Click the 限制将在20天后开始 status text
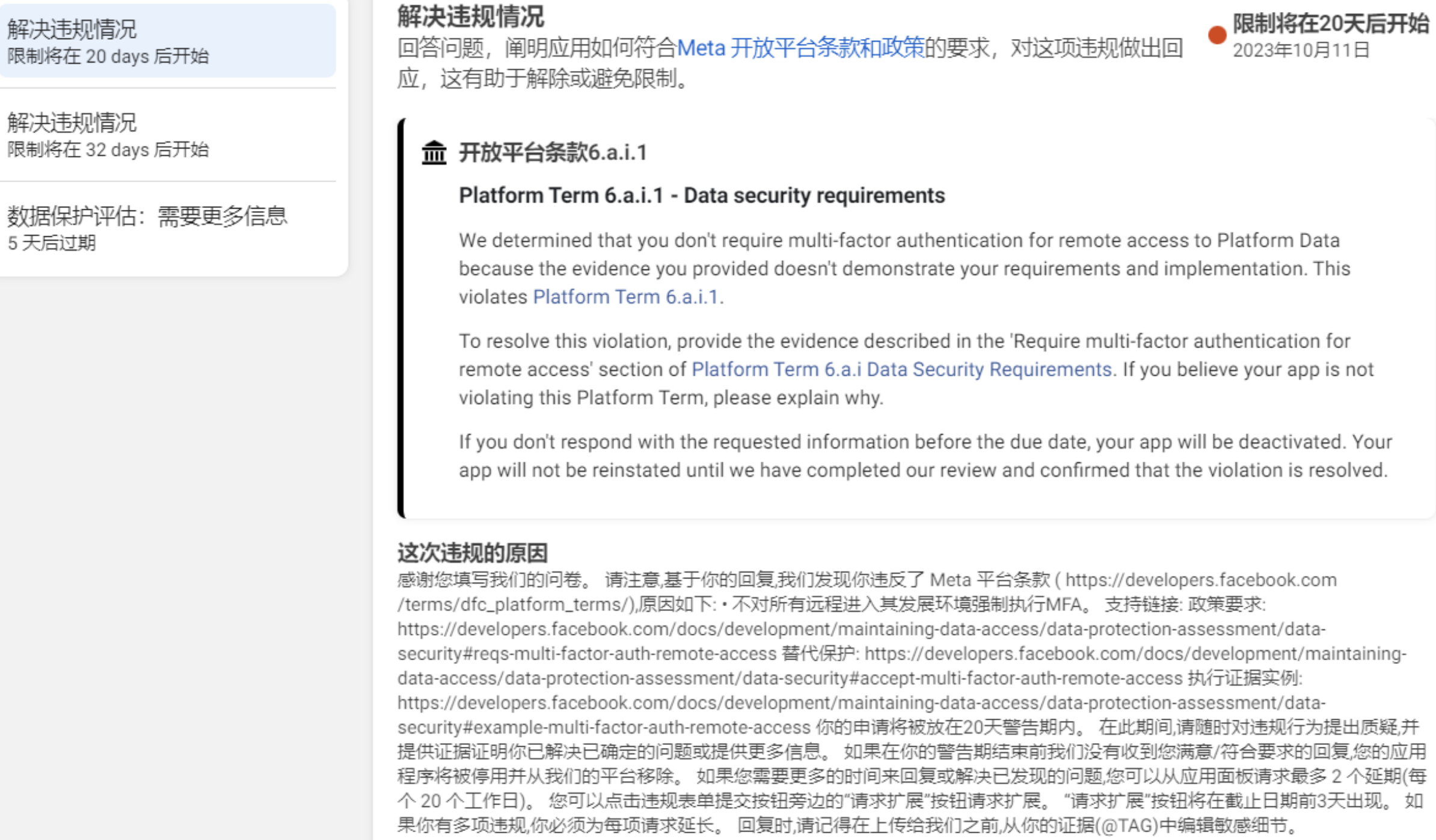 (1330, 24)
